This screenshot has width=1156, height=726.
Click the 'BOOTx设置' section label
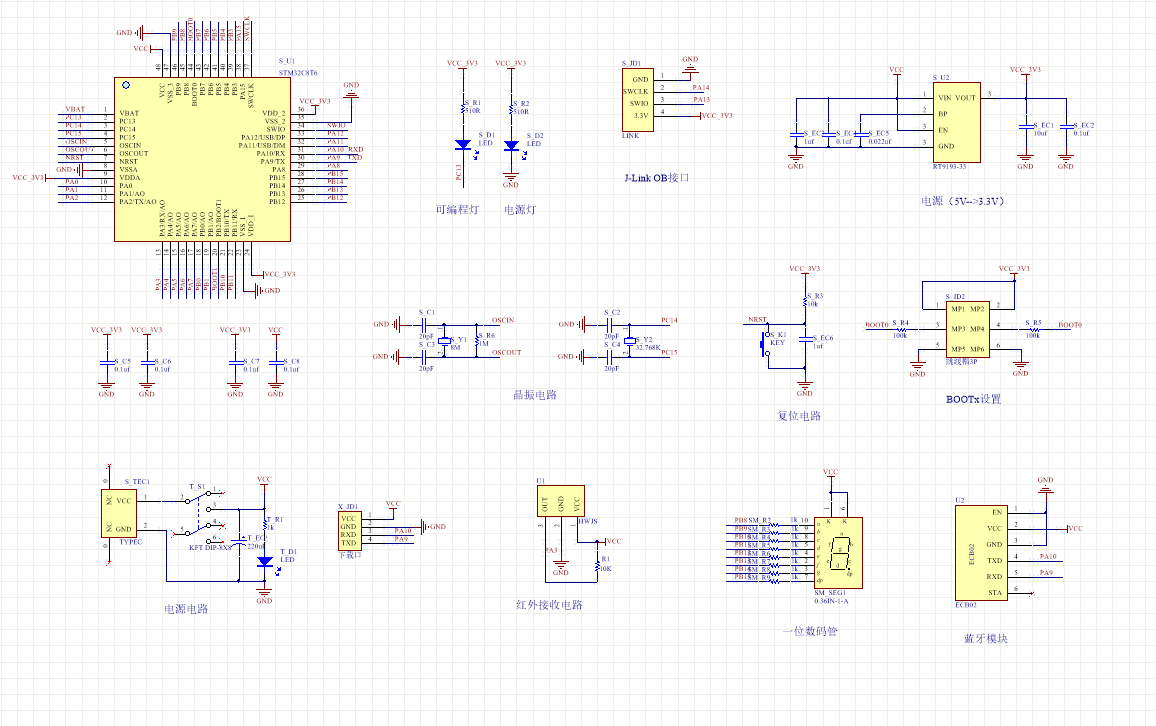973,399
